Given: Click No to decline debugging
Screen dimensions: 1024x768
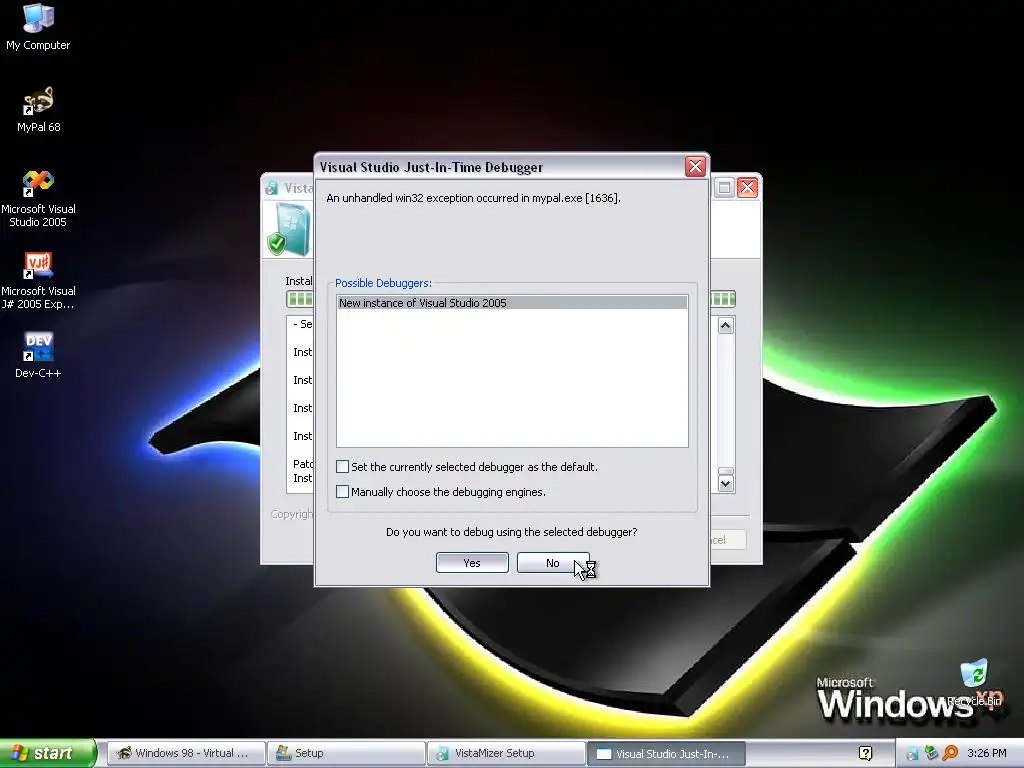Looking at the screenshot, I should coord(553,563).
